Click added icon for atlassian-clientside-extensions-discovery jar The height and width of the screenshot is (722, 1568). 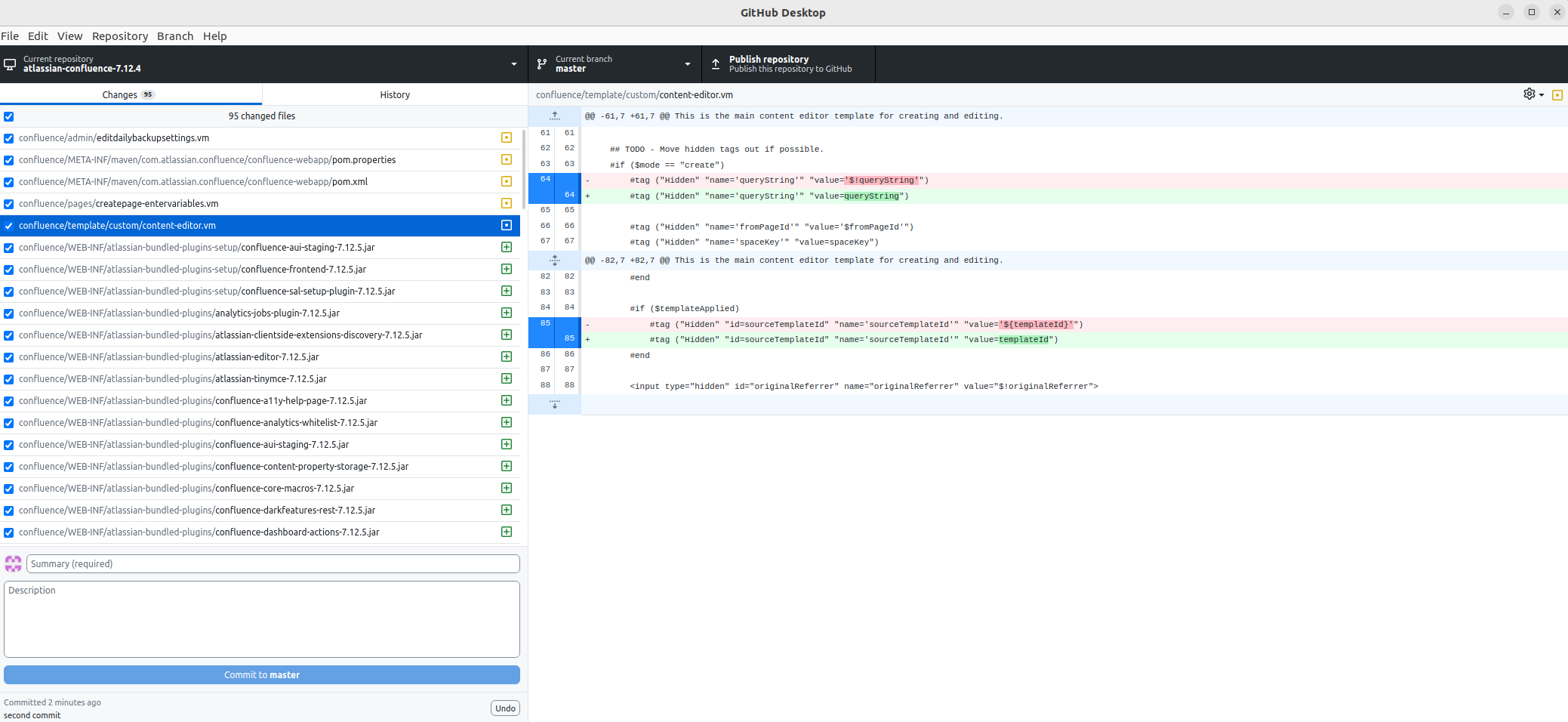tap(507, 335)
